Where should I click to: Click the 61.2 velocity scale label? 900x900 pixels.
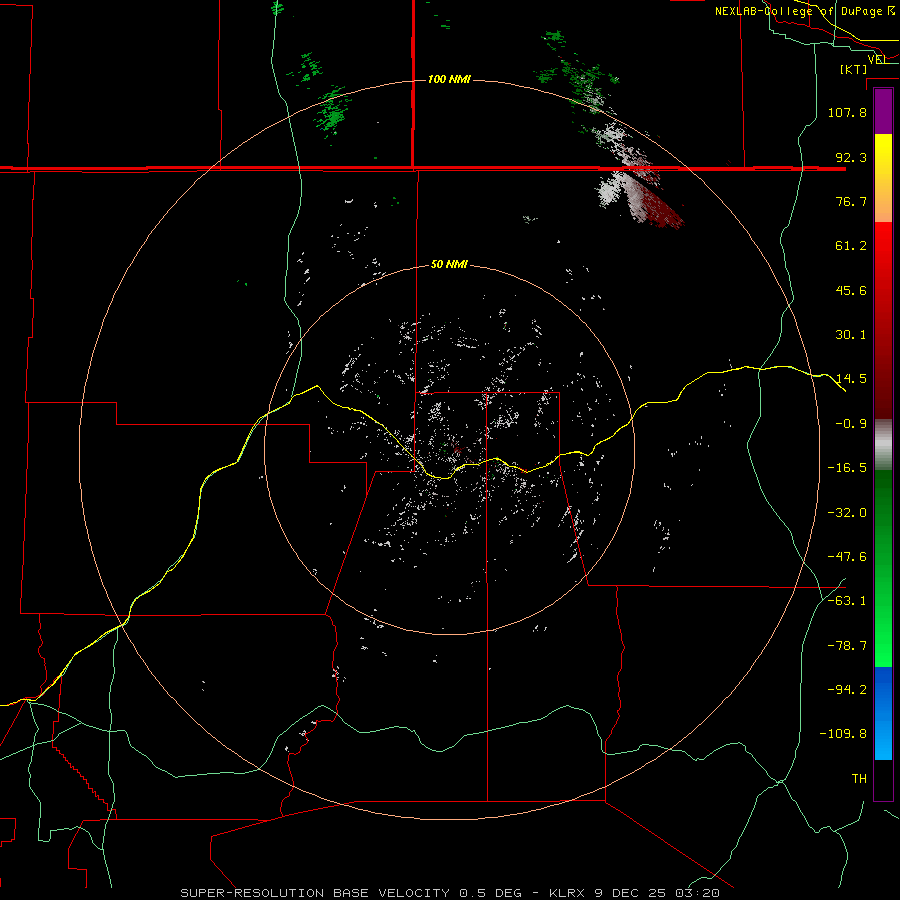[x=851, y=246]
